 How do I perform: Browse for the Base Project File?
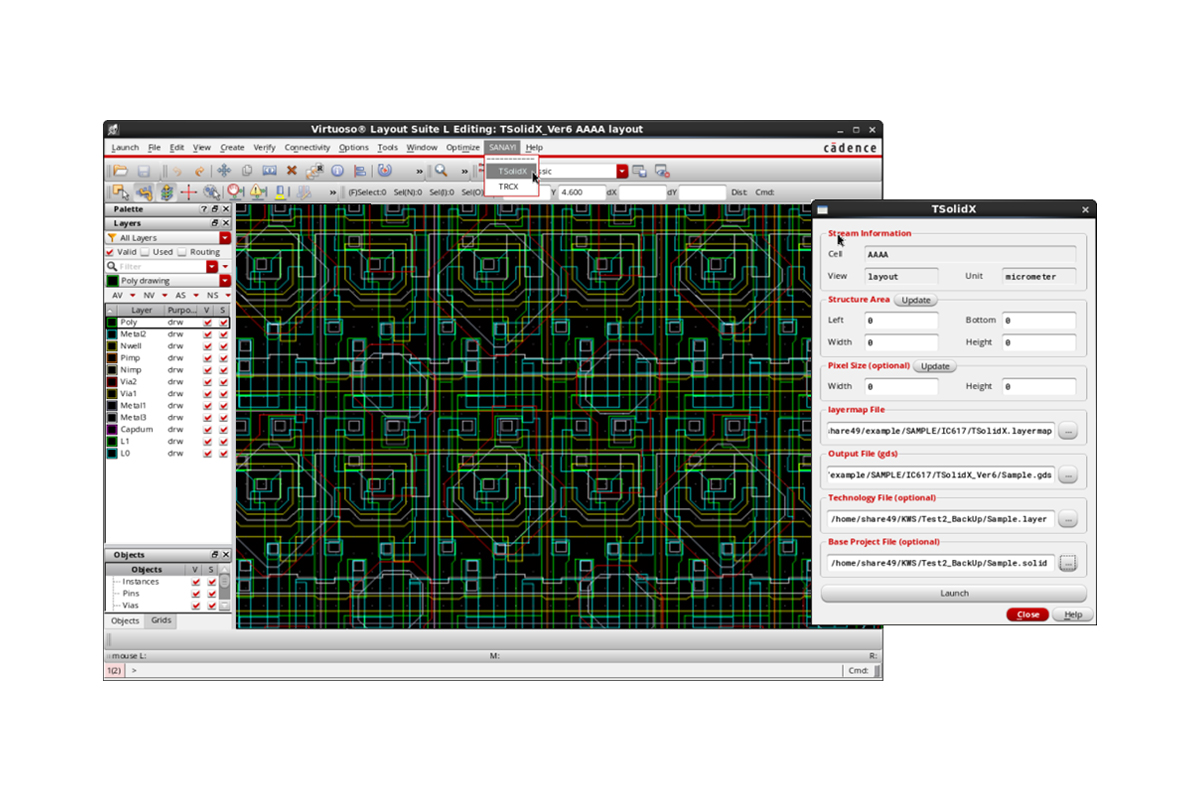point(1068,563)
